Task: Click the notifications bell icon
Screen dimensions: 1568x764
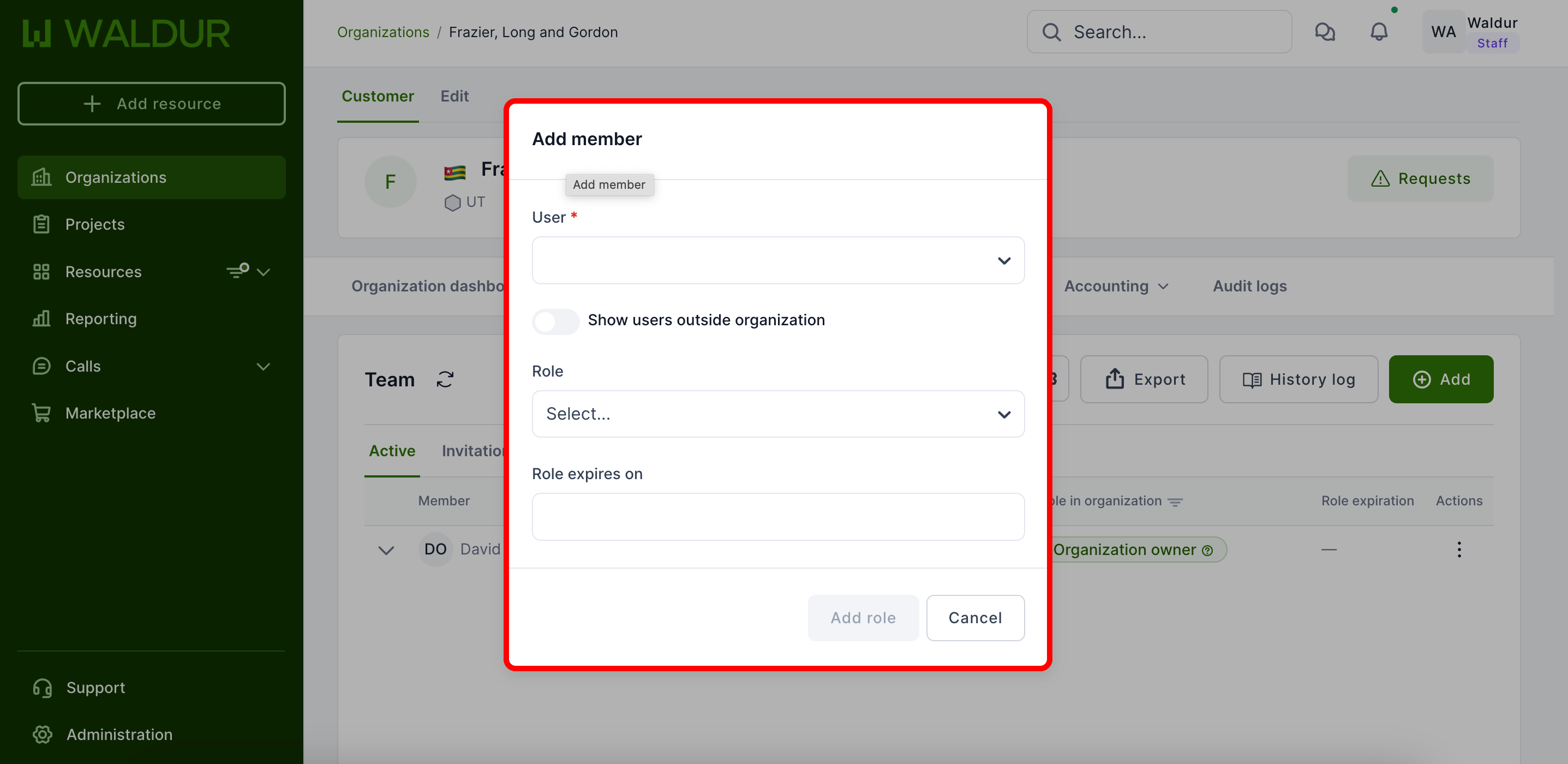Action: point(1379,32)
